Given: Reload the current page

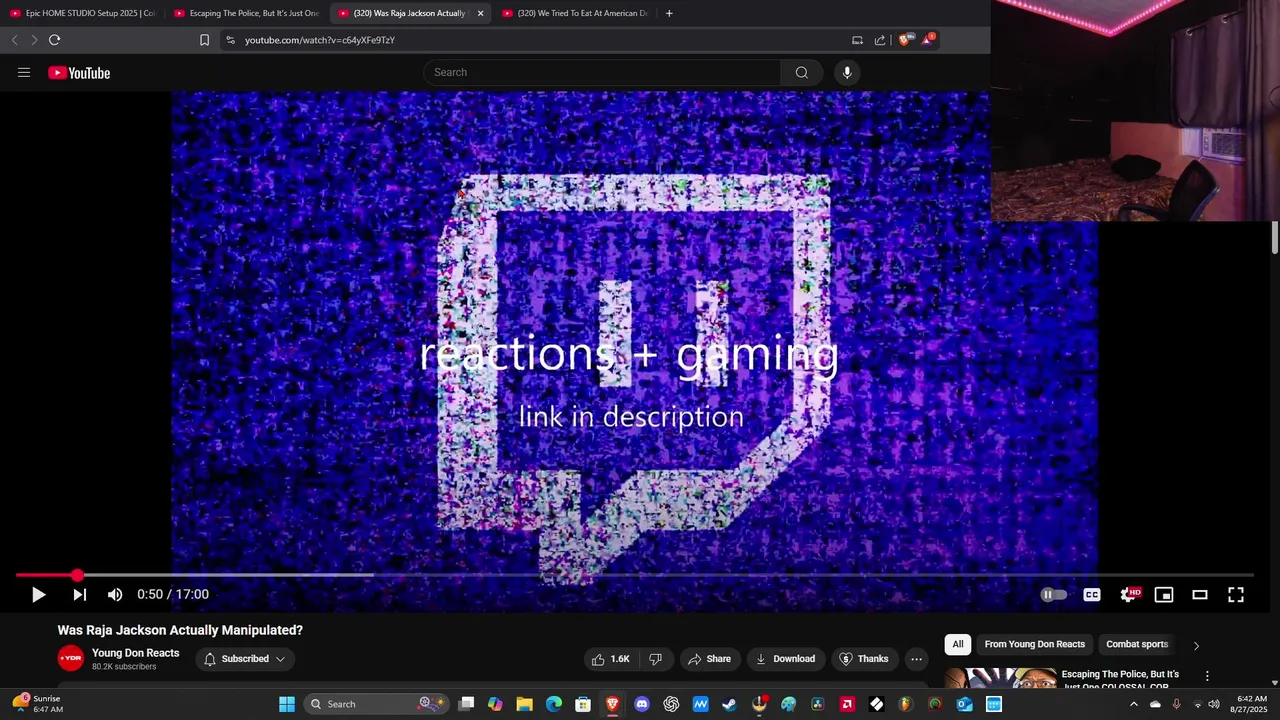Looking at the screenshot, I should point(54,40).
